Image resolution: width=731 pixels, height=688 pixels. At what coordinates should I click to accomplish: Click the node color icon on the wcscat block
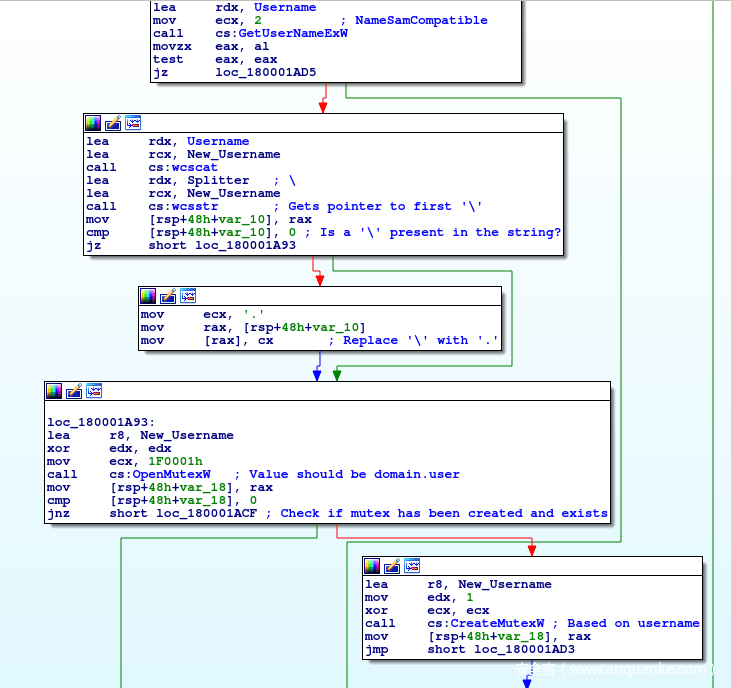[x=93, y=123]
